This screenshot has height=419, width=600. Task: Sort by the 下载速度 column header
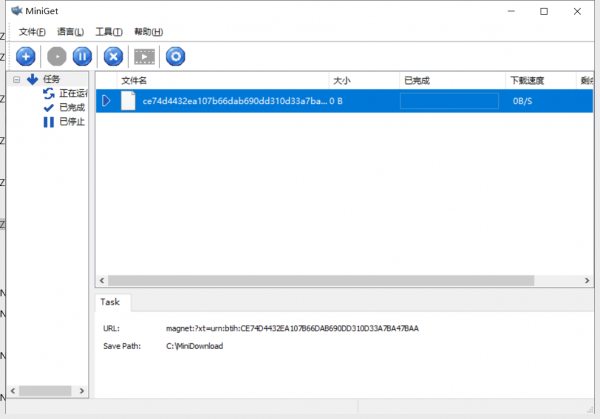(x=541, y=81)
